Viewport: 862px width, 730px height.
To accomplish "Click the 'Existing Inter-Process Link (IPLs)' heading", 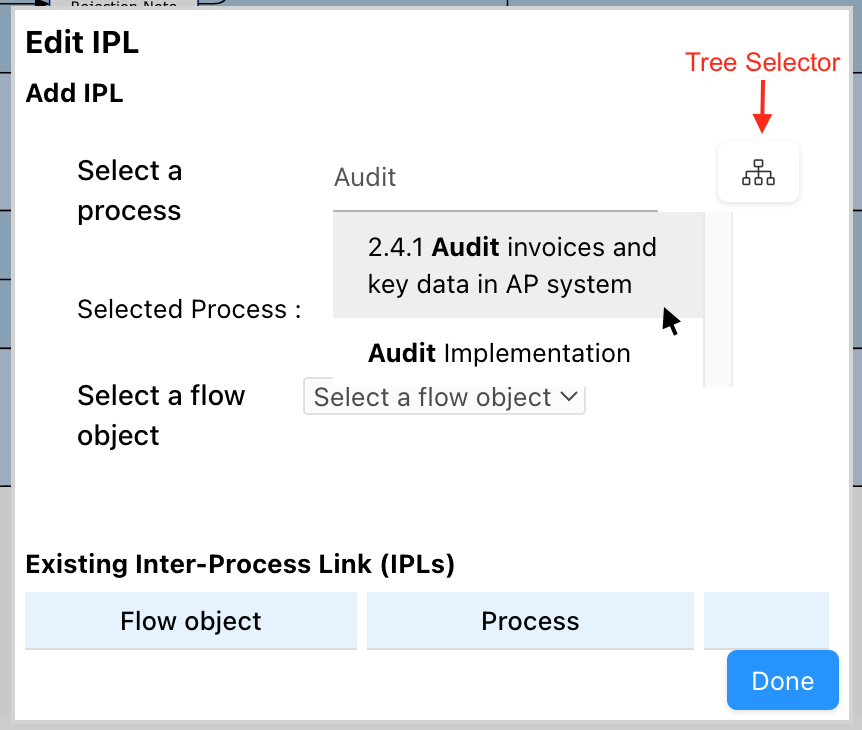I will [240, 565].
